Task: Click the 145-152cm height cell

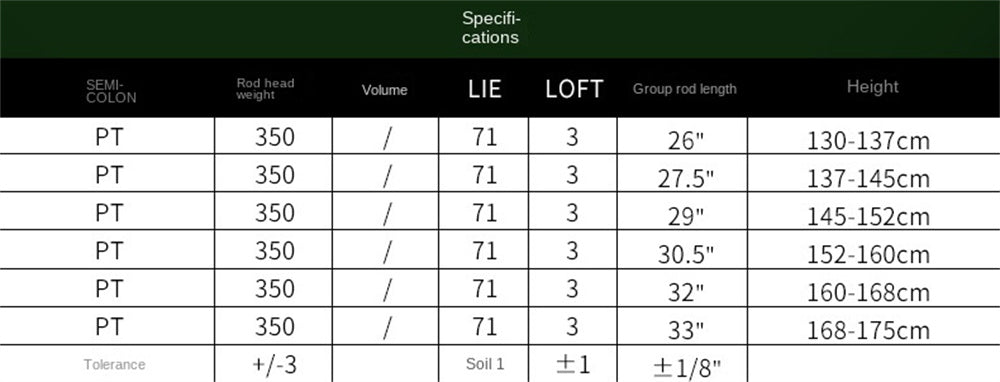Action: 868,217
